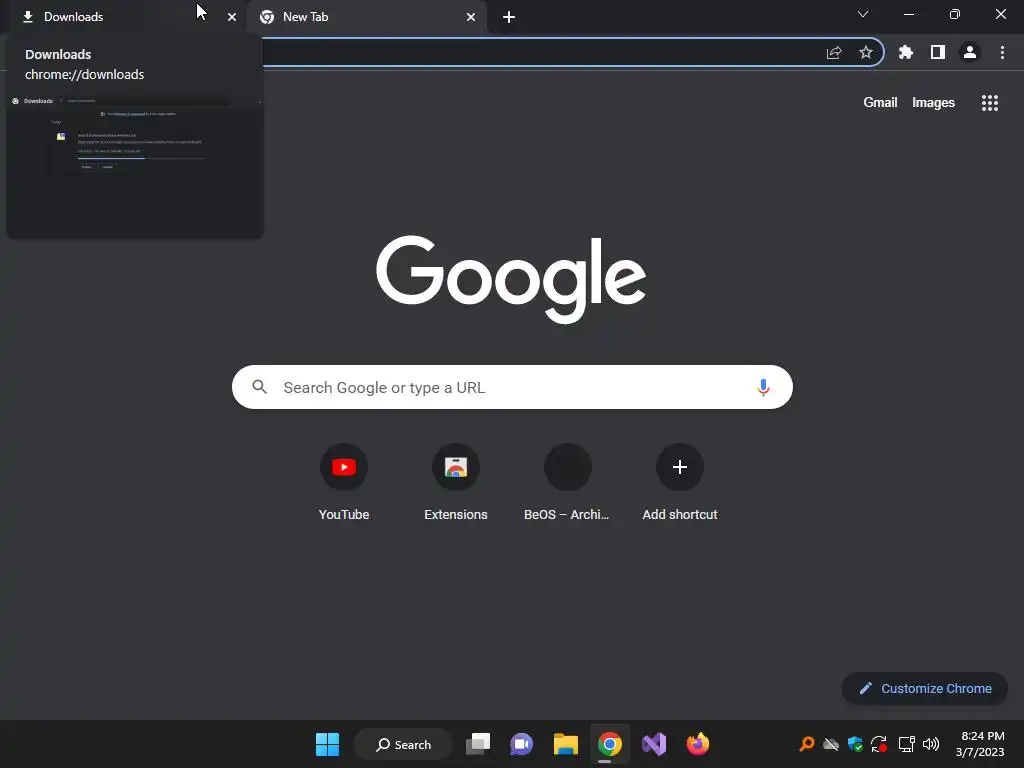Open File Explorer from taskbar
Image resolution: width=1024 pixels, height=768 pixels.
566,744
